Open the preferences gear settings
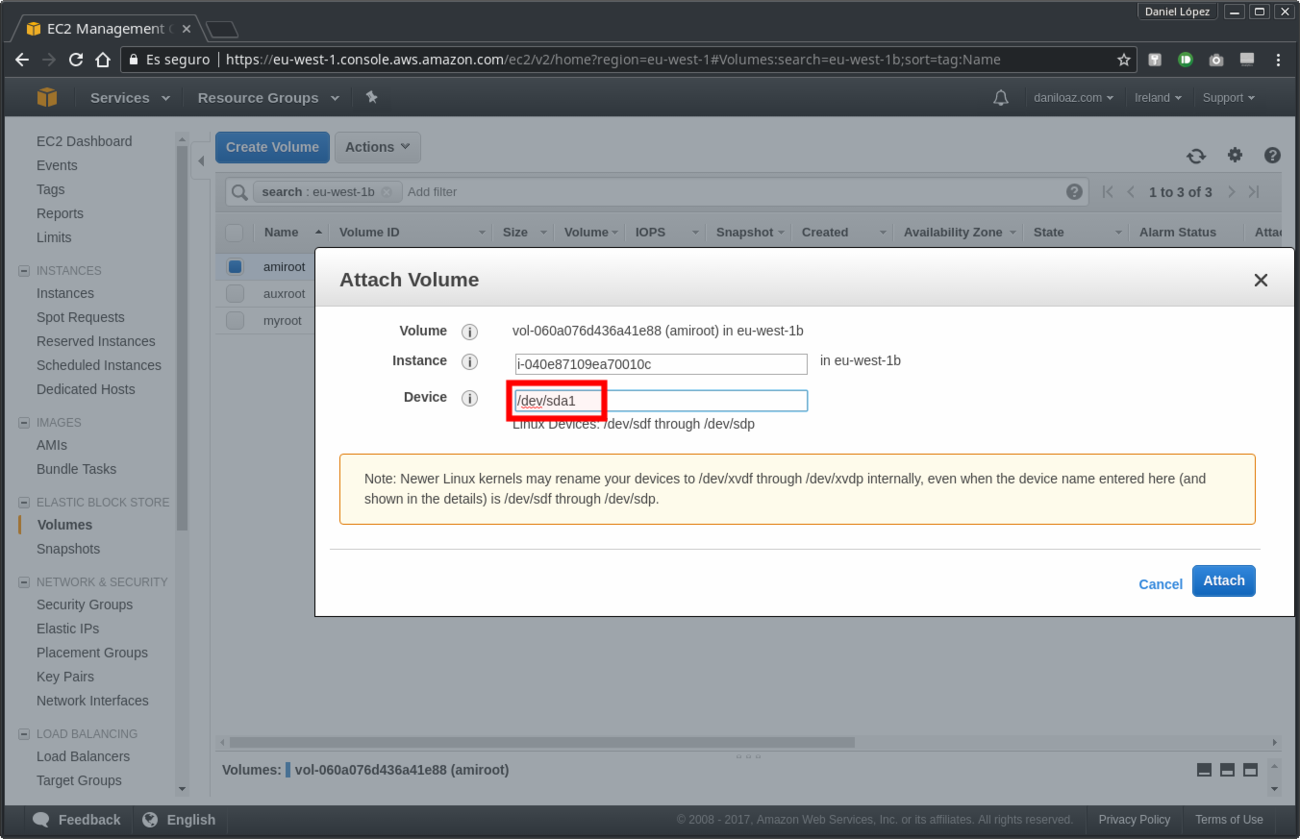1300x839 pixels. (x=1235, y=155)
